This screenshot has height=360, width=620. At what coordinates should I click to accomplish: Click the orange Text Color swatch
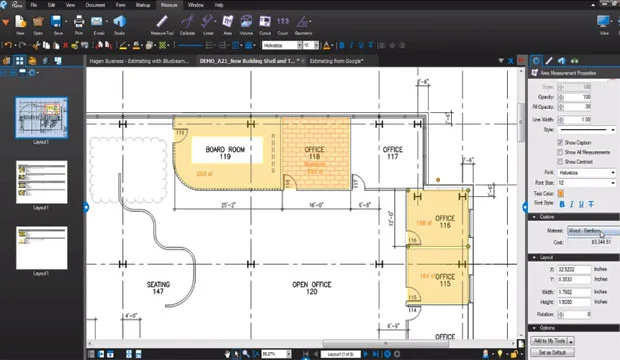click(561, 193)
